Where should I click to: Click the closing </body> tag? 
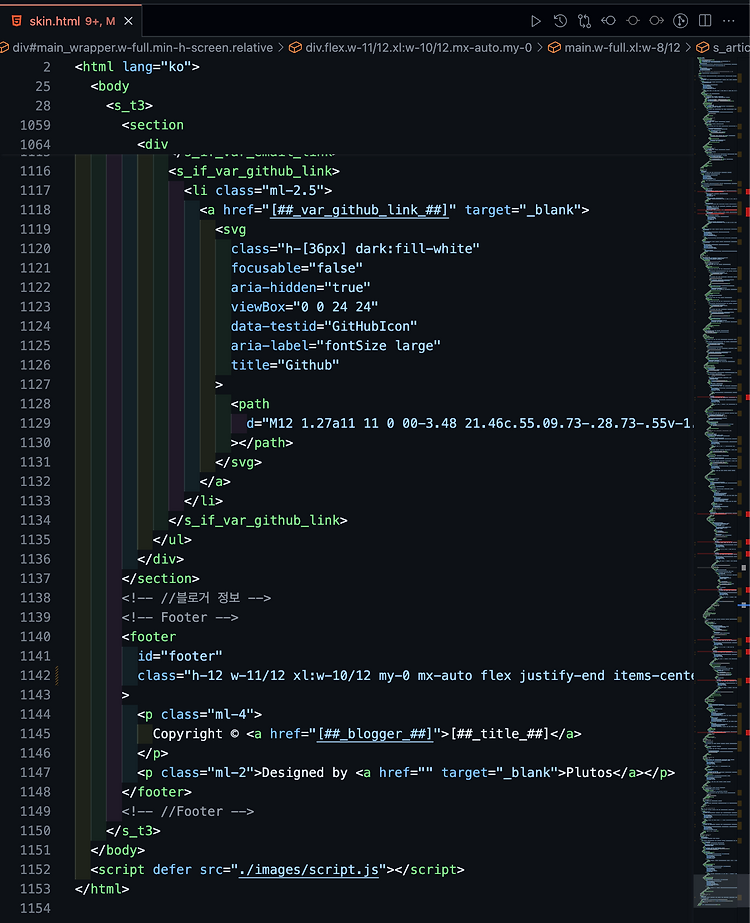point(118,851)
